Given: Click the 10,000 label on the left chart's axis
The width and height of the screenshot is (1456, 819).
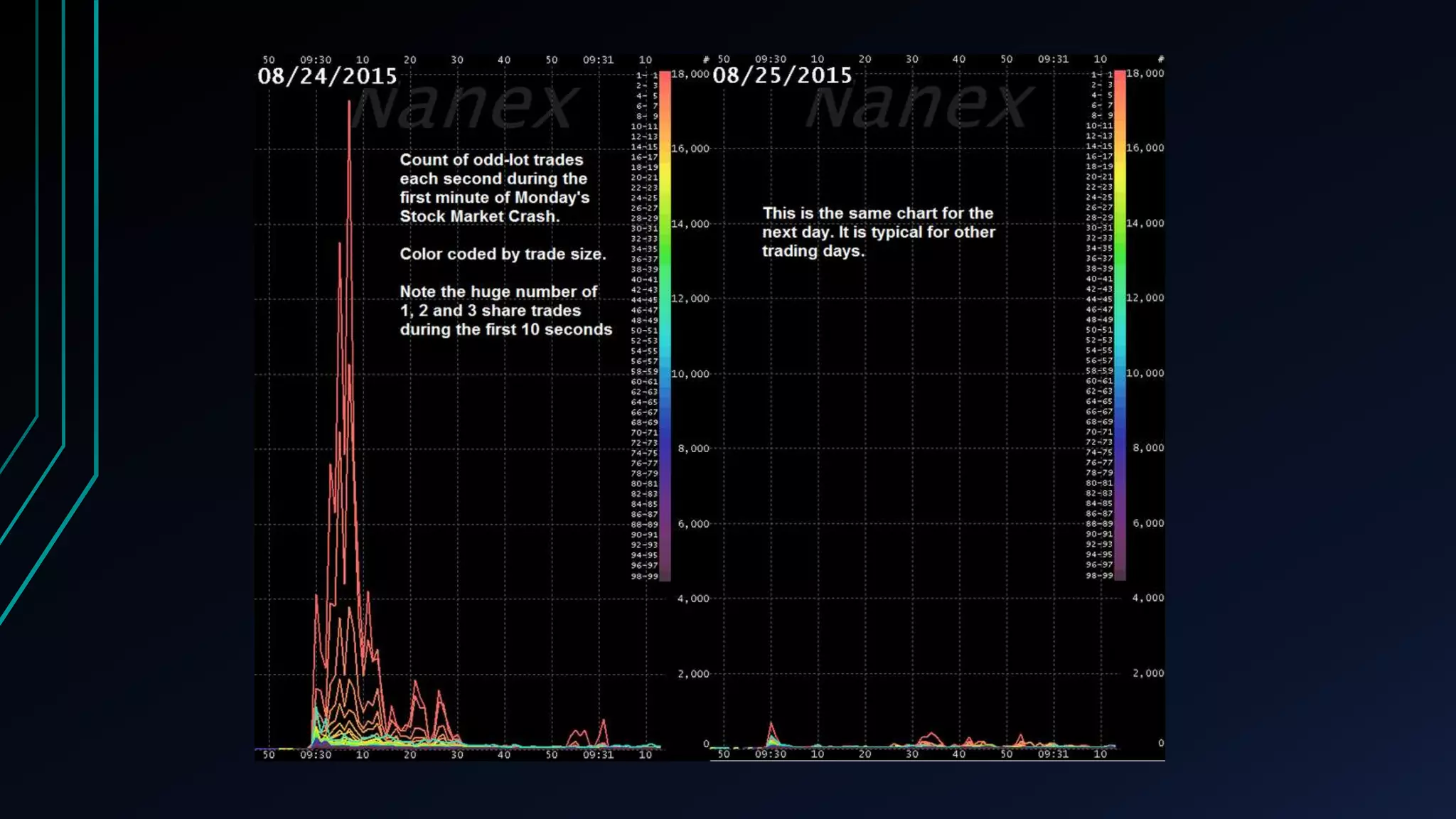Looking at the screenshot, I should tap(690, 374).
